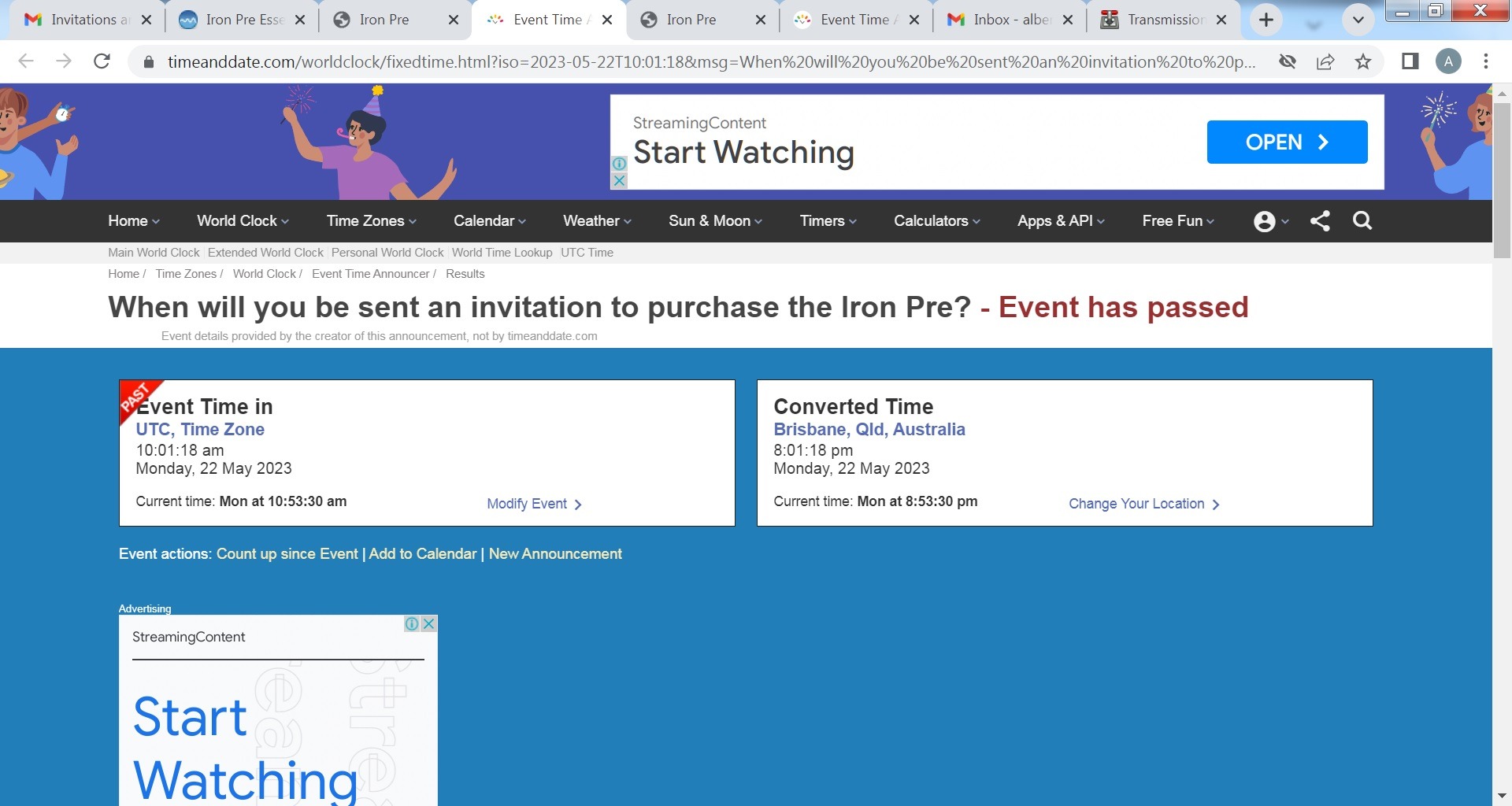Click New Announcement link

tap(555, 554)
